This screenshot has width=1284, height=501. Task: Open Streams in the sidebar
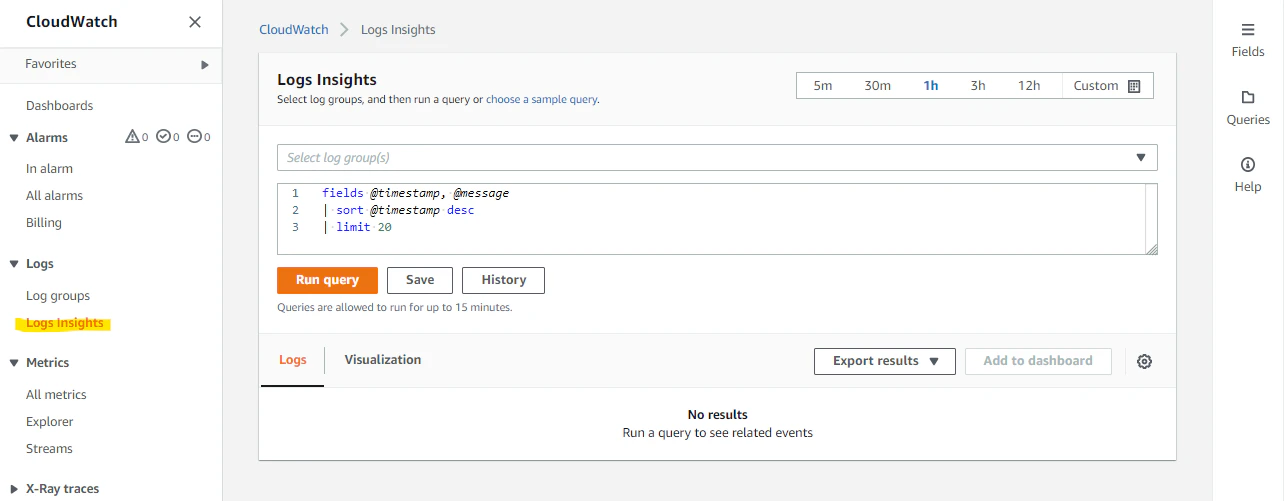point(49,449)
